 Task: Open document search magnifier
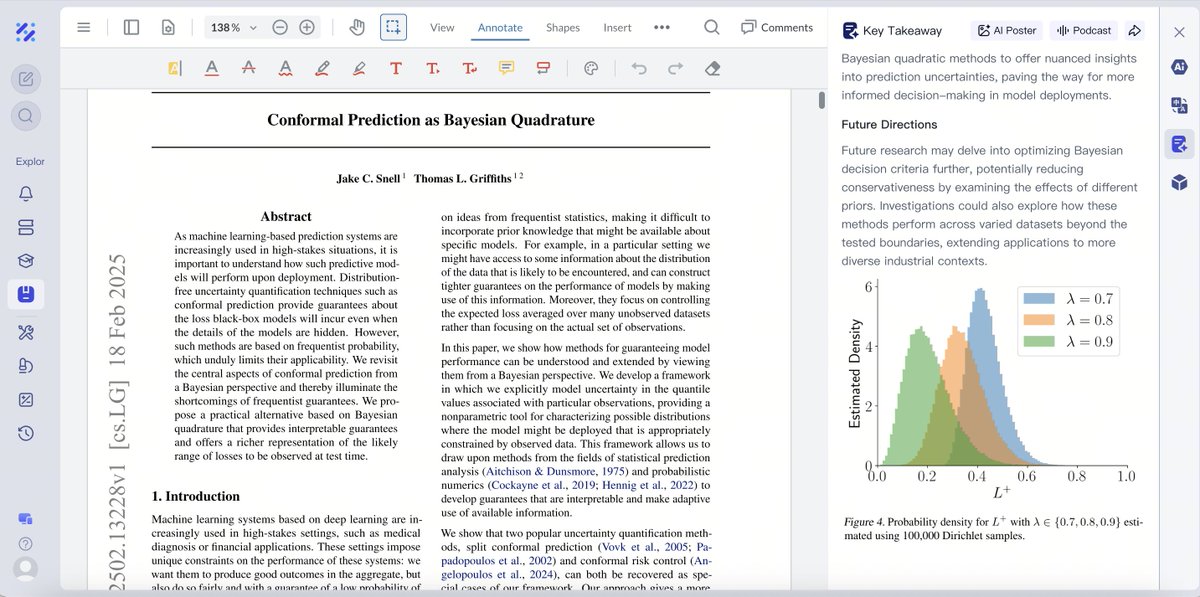pyautogui.click(x=712, y=27)
